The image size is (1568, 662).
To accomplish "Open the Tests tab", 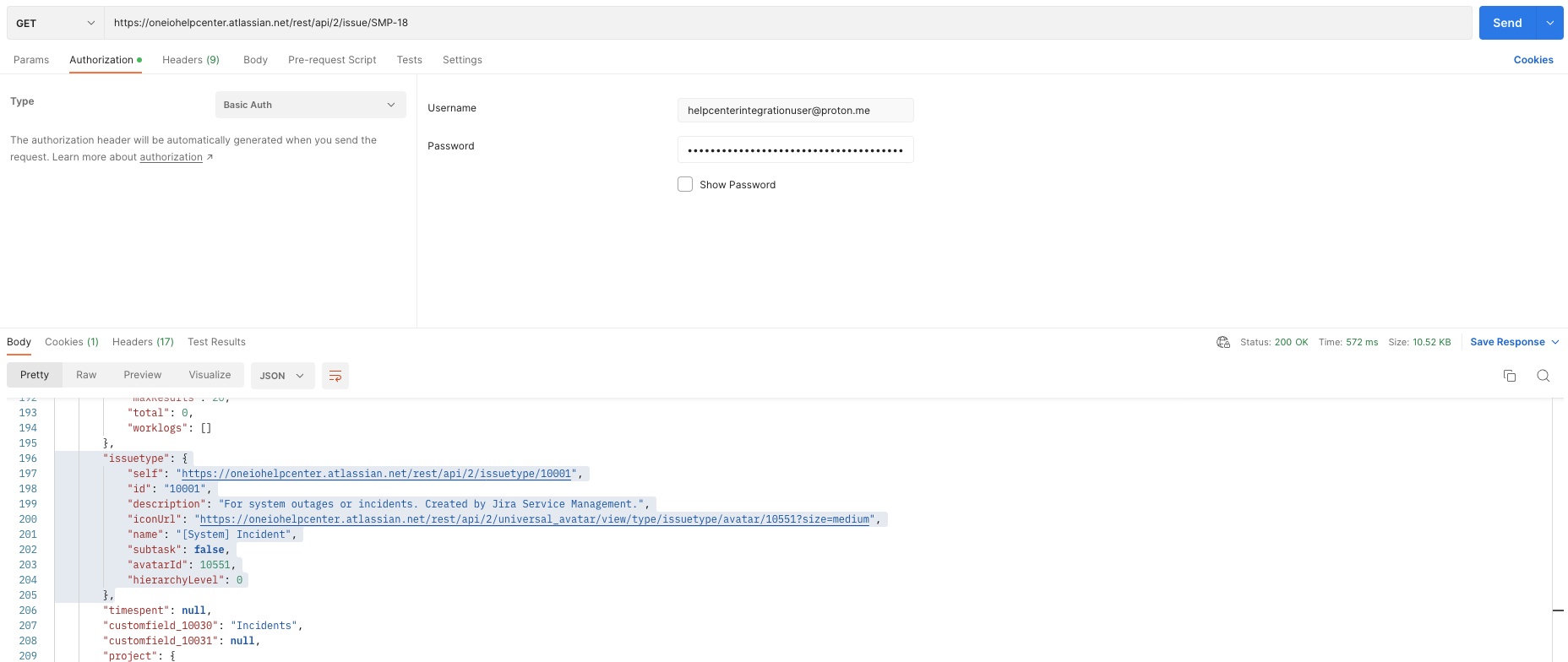I will 409,60.
